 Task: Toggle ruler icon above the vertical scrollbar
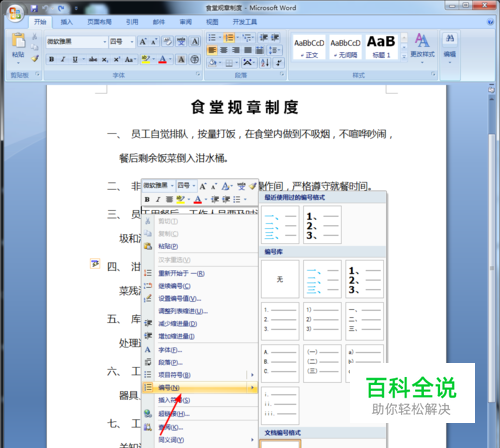491,89
